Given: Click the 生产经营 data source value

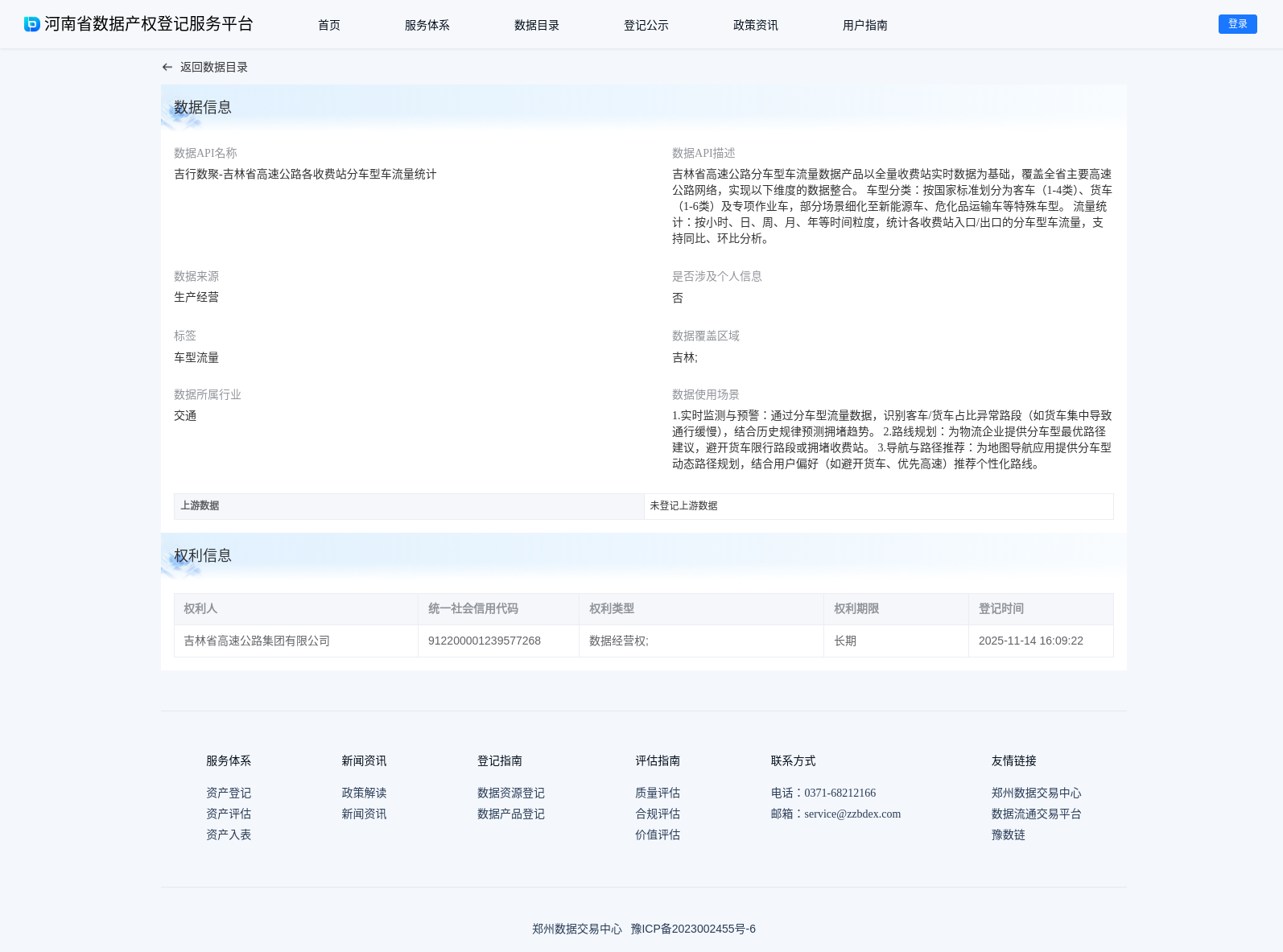Looking at the screenshot, I should coord(196,297).
